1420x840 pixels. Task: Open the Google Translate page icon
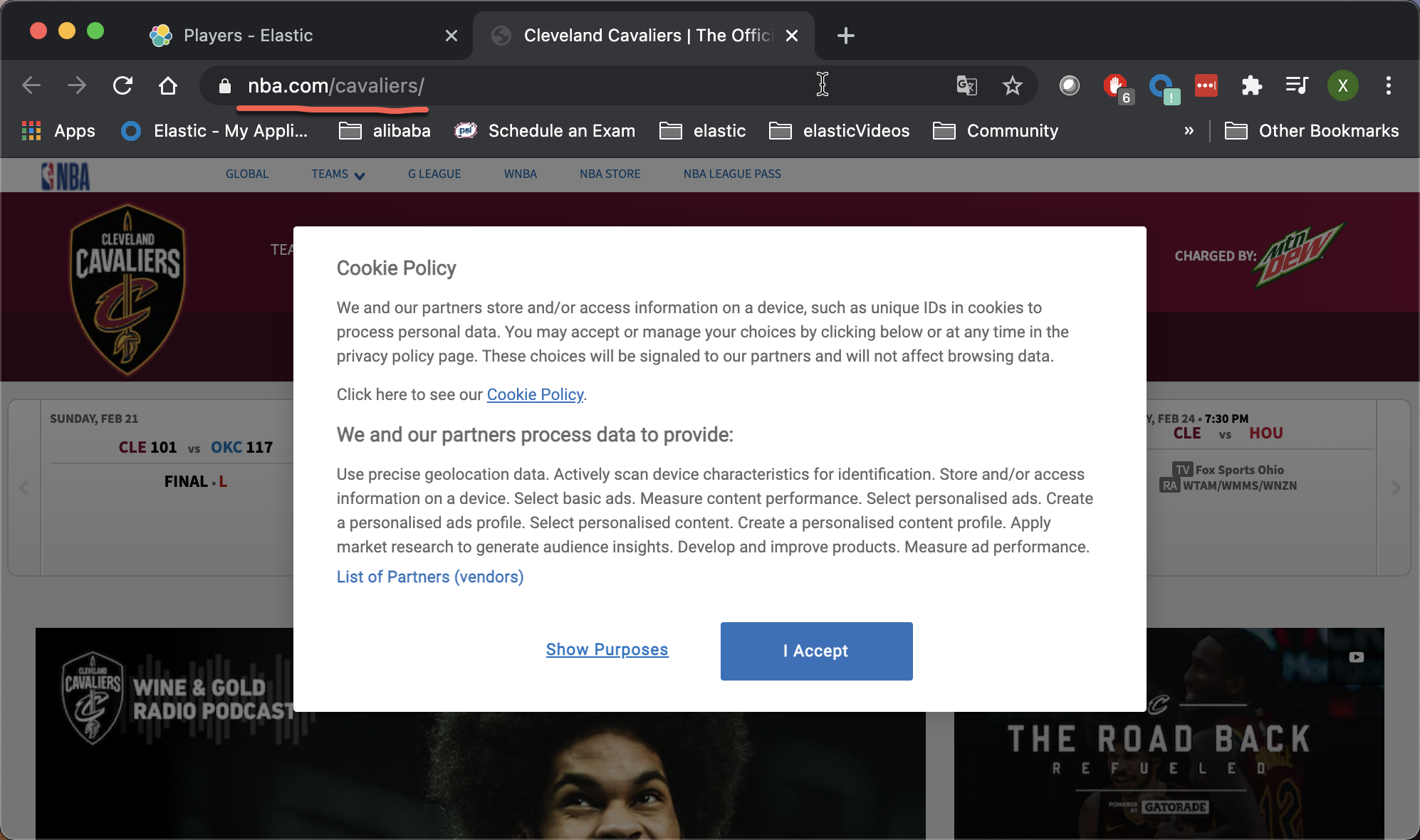pos(966,86)
